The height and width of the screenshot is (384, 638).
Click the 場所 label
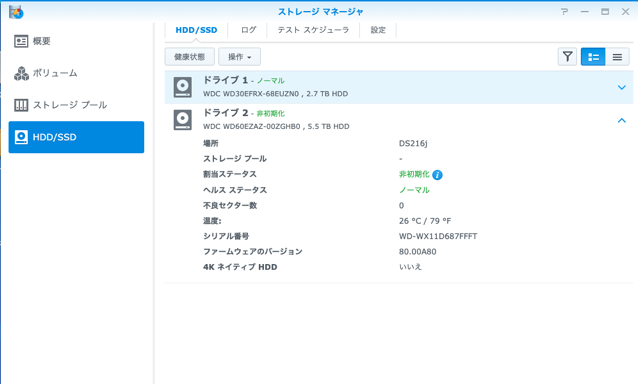pyautogui.click(x=211, y=143)
